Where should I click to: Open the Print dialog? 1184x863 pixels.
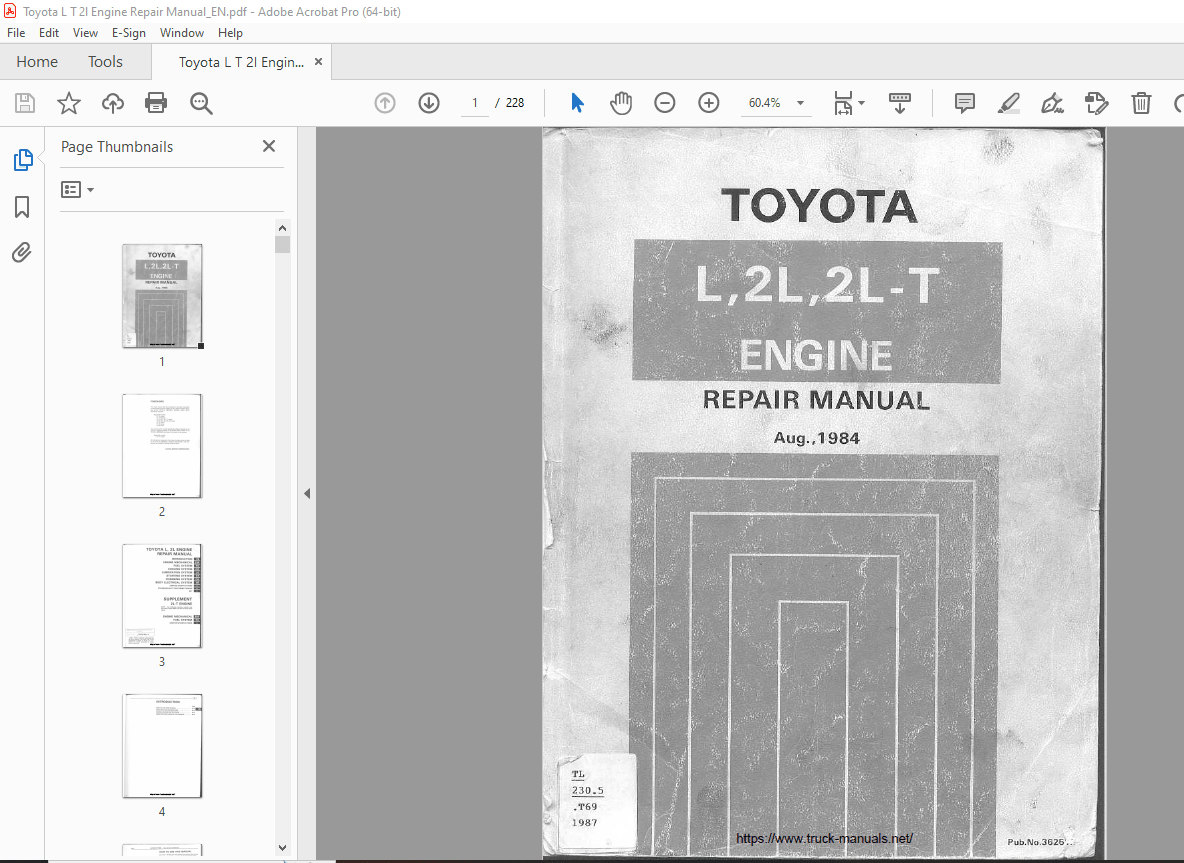pyautogui.click(x=156, y=102)
